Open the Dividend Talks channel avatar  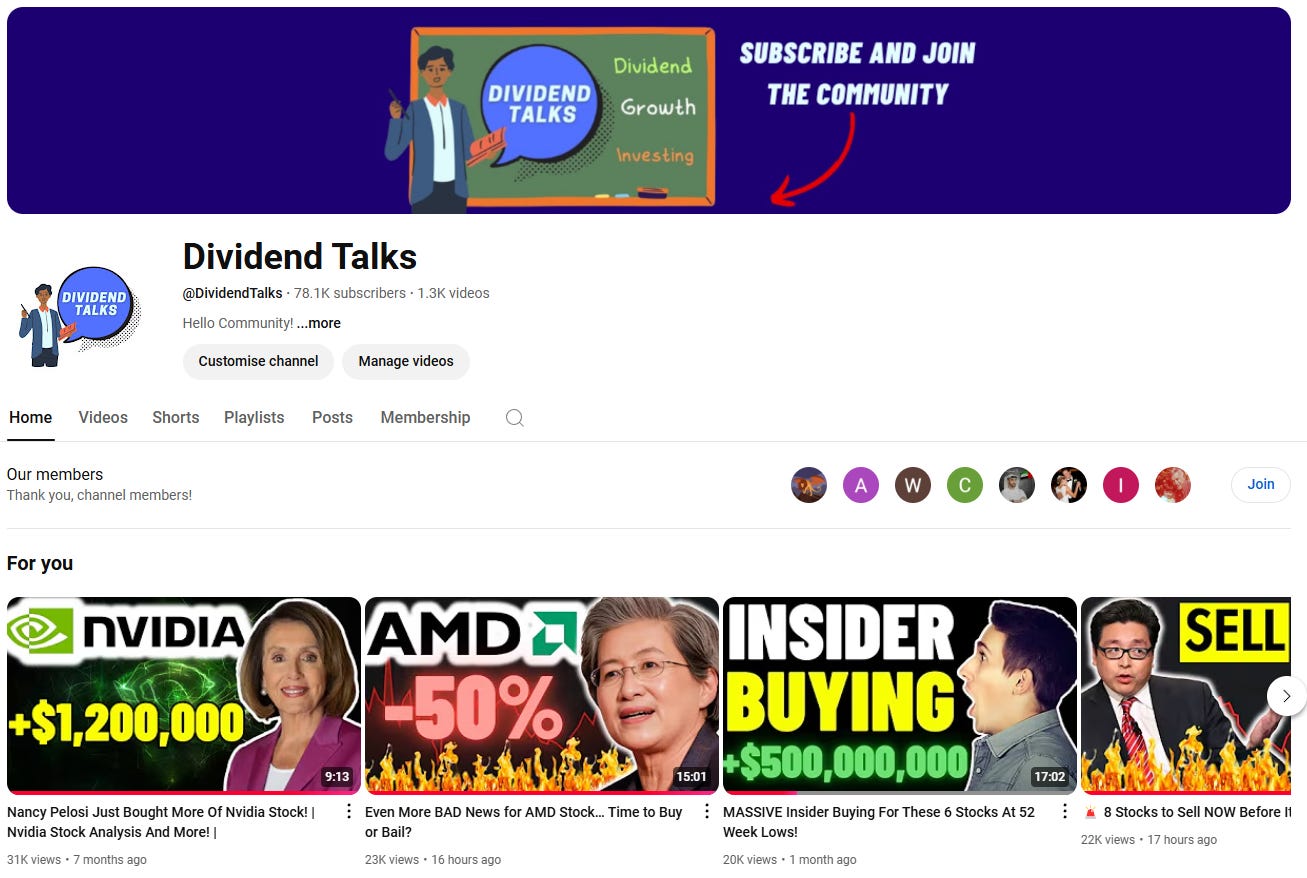point(79,317)
